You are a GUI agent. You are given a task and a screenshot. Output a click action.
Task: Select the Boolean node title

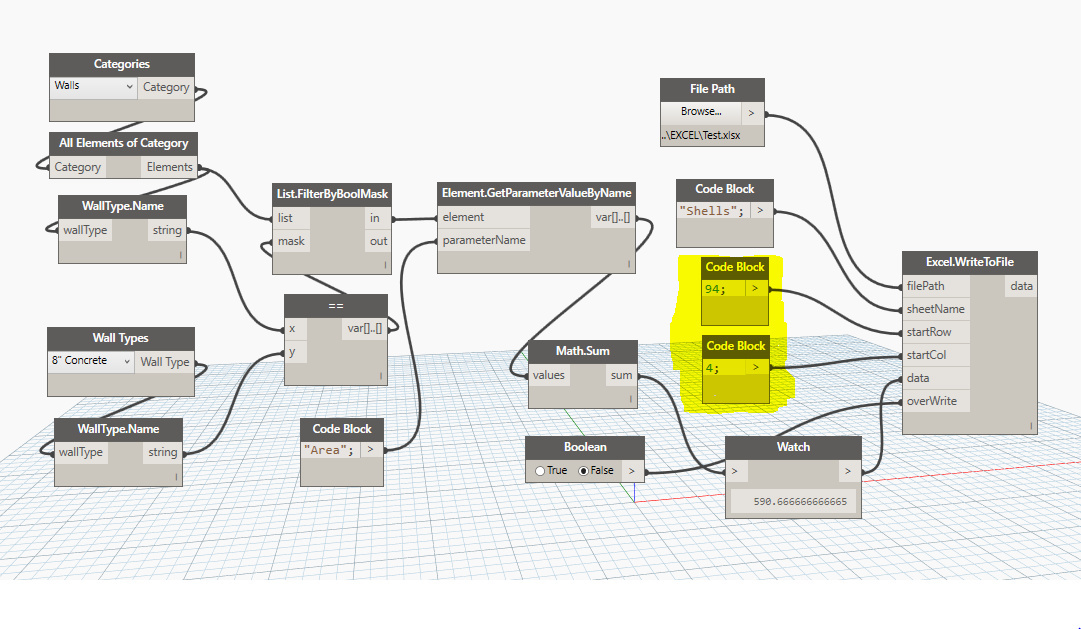coord(585,447)
